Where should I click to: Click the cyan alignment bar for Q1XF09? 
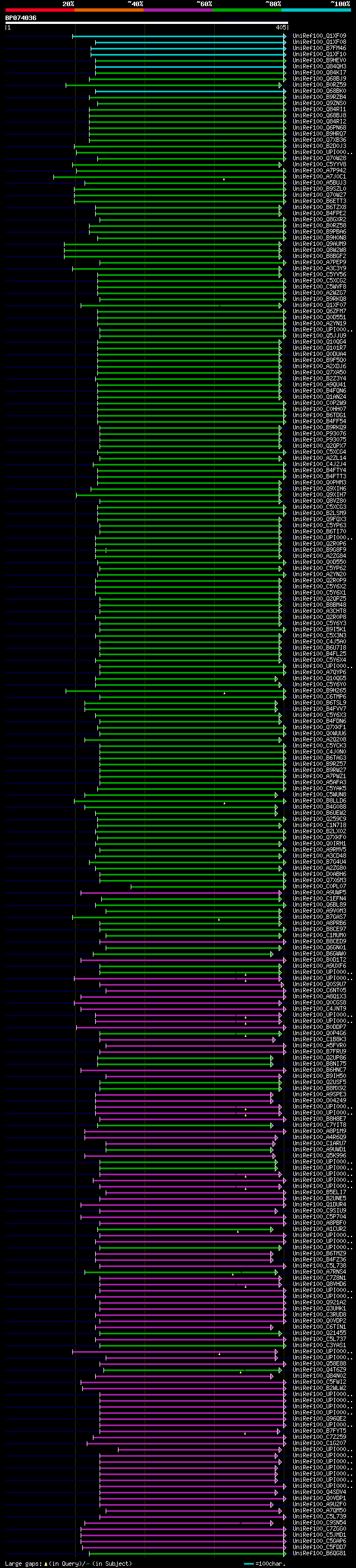[x=179, y=36]
